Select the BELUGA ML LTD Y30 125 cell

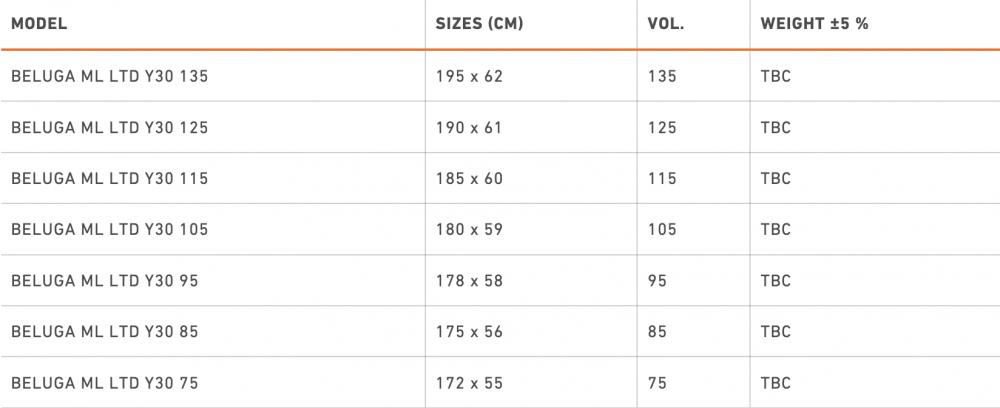(x=109, y=127)
